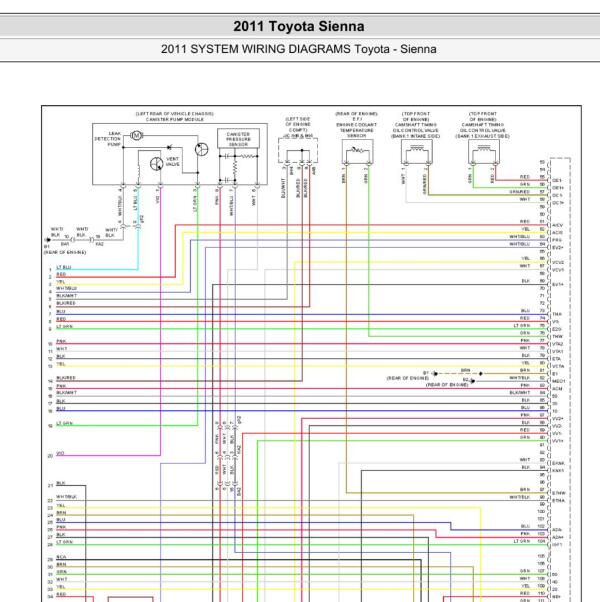Click the 'VTA1' terminal at pin 78
This screenshot has width=600, height=602.
pyautogui.click(x=557, y=352)
